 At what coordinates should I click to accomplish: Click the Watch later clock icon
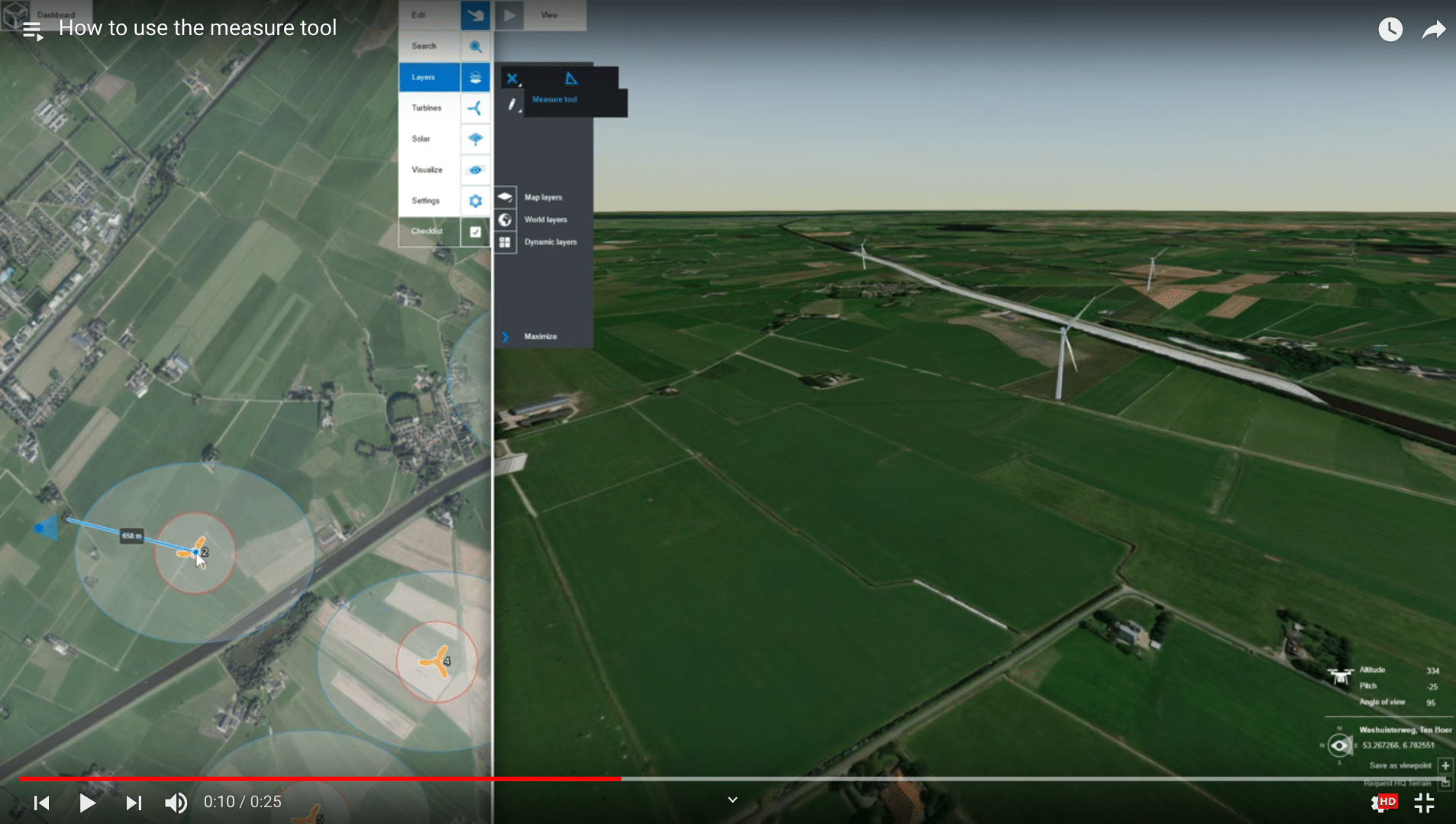(x=1390, y=30)
